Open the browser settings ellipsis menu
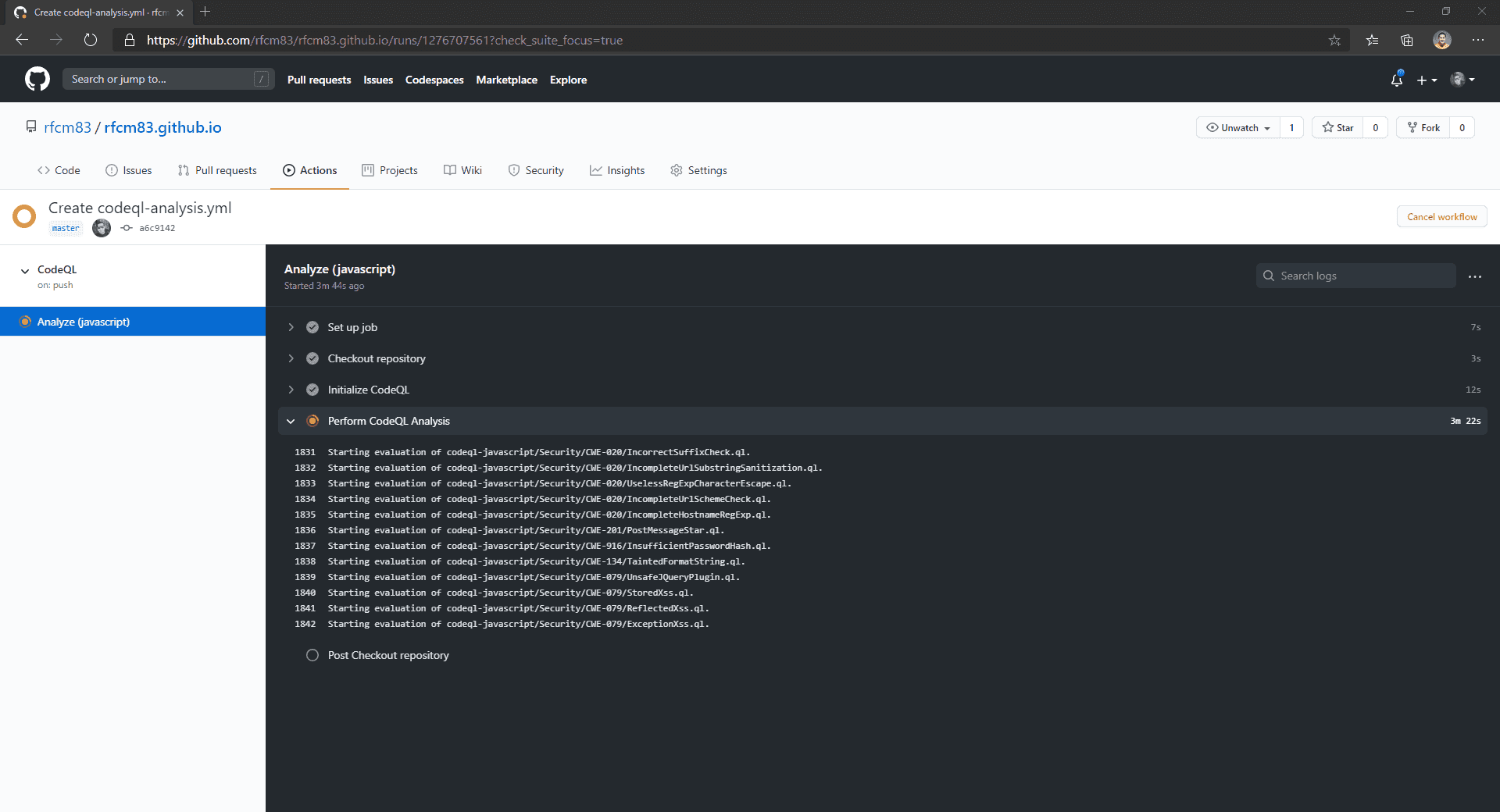 pyautogui.click(x=1478, y=40)
